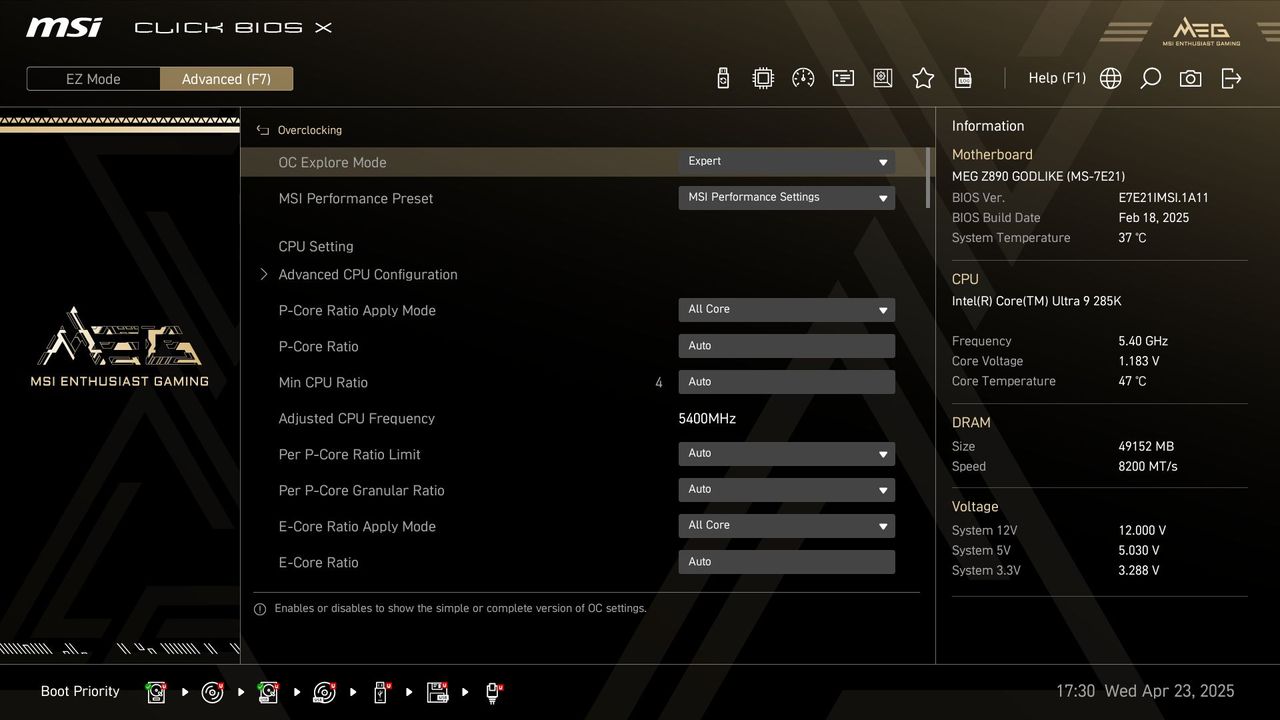
Task: Open the OC Explore Mode dropdown
Action: pyautogui.click(x=786, y=162)
